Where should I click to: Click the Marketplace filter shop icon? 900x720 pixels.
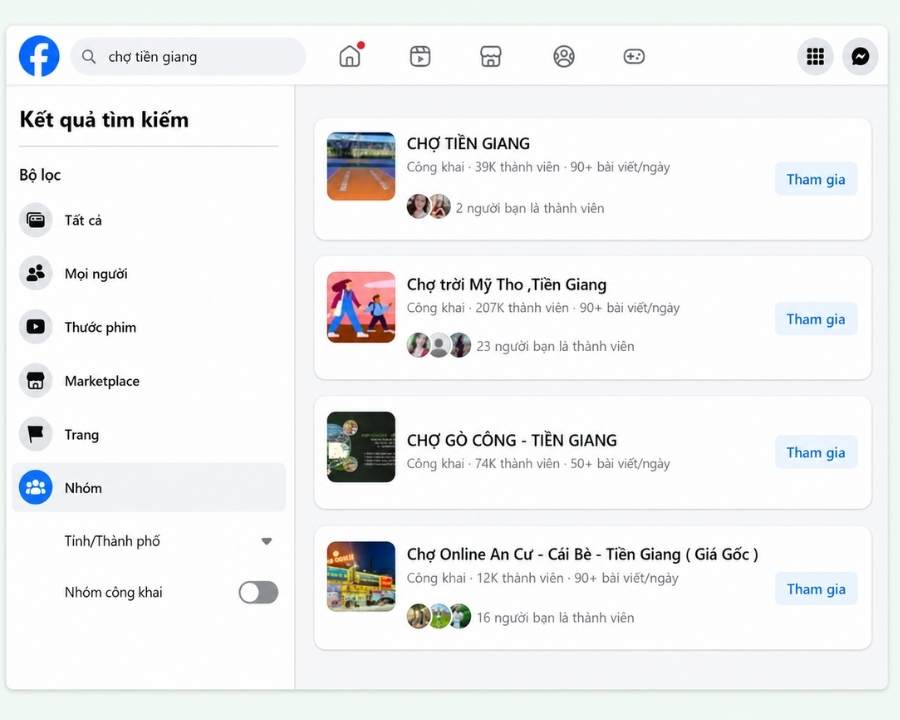click(36, 380)
